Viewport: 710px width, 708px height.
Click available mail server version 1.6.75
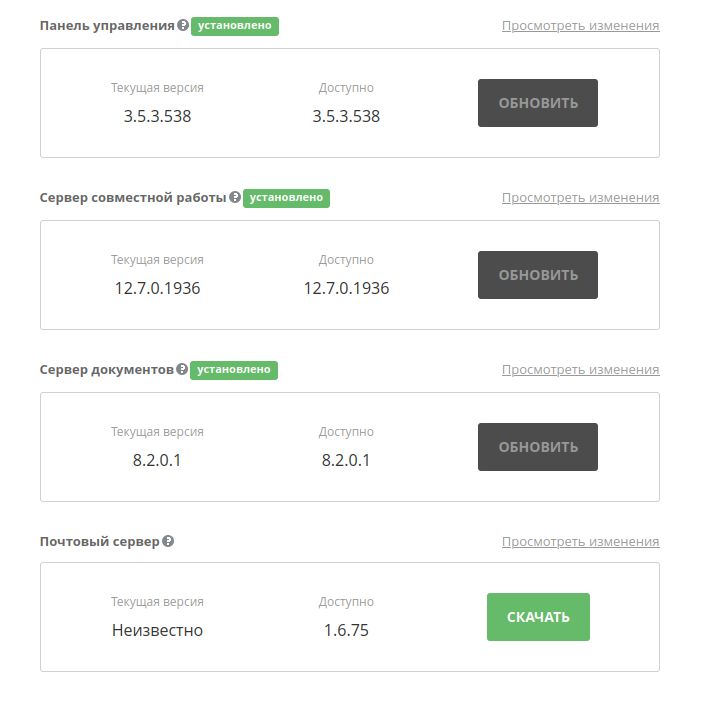point(346,631)
